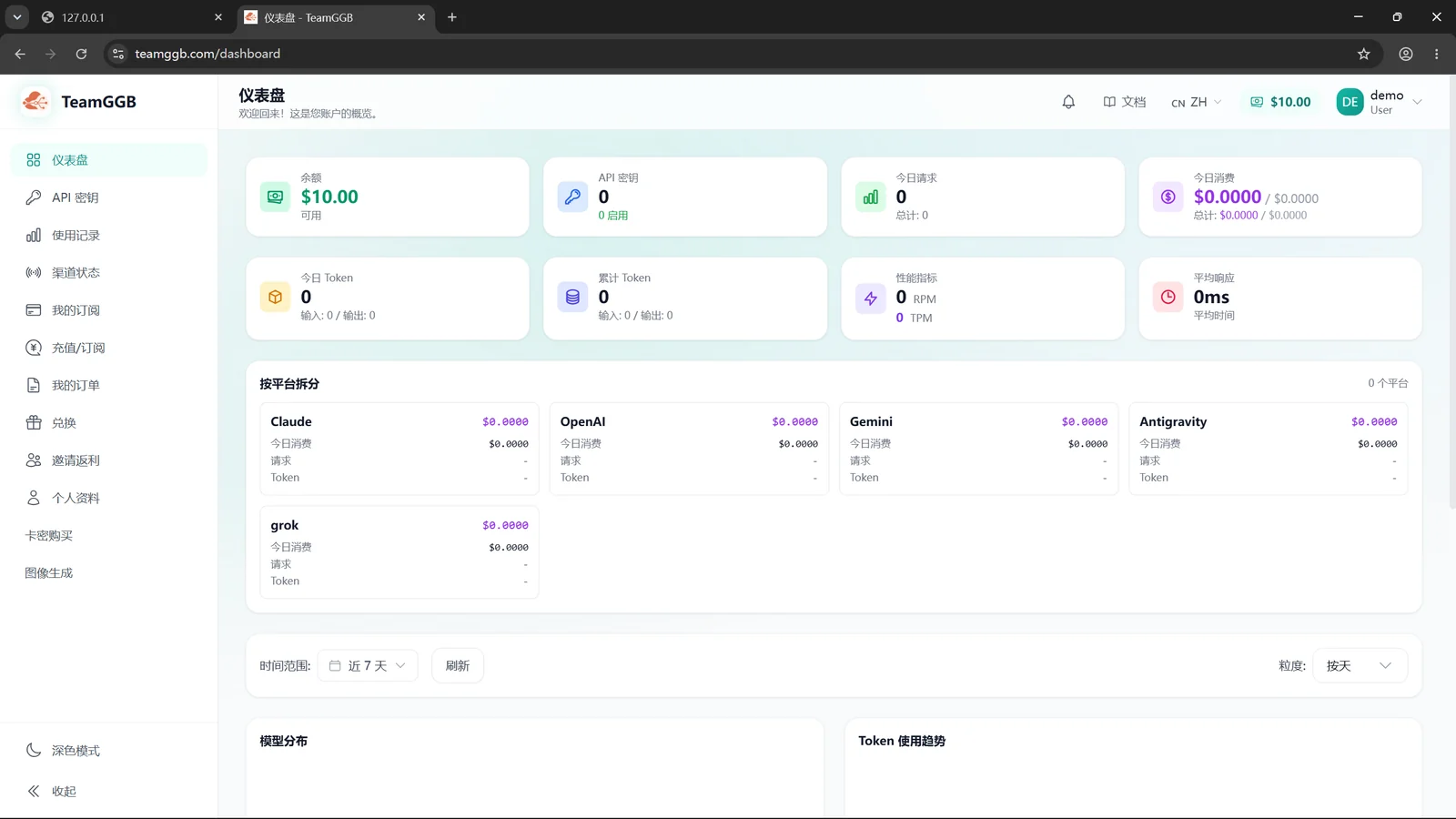The width and height of the screenshot is (1456, 819).
Task: Click the grok platform card title
Action: click(285, 525)
